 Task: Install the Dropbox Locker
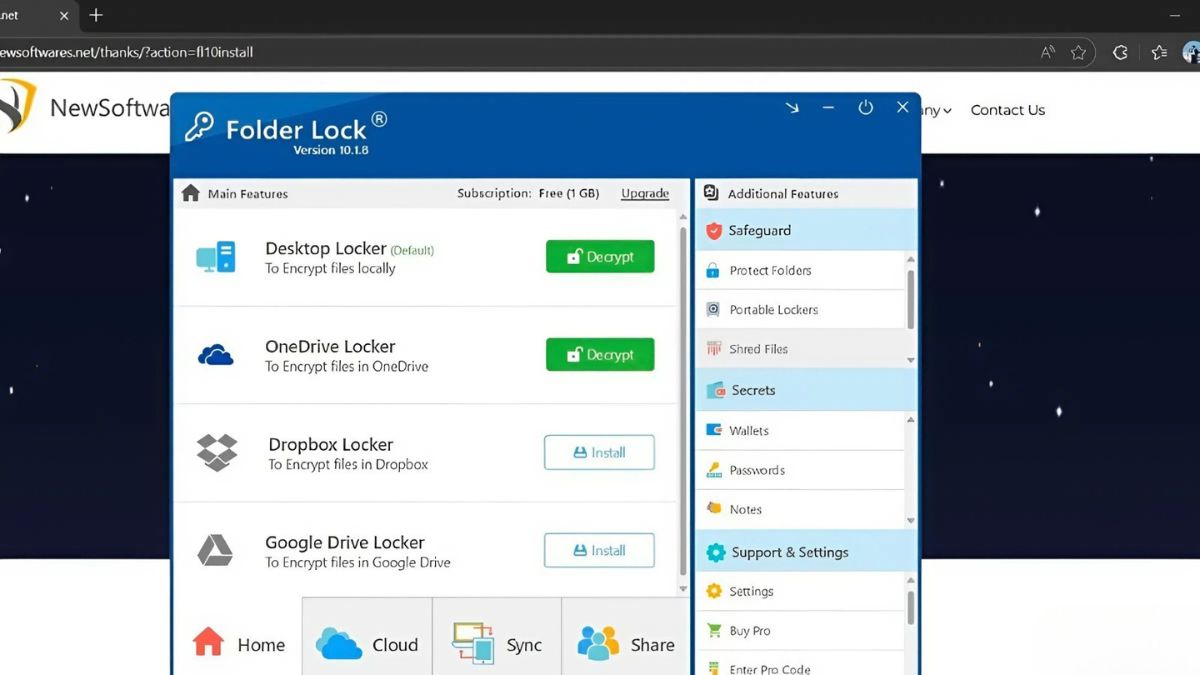click(x=599, y=452)
